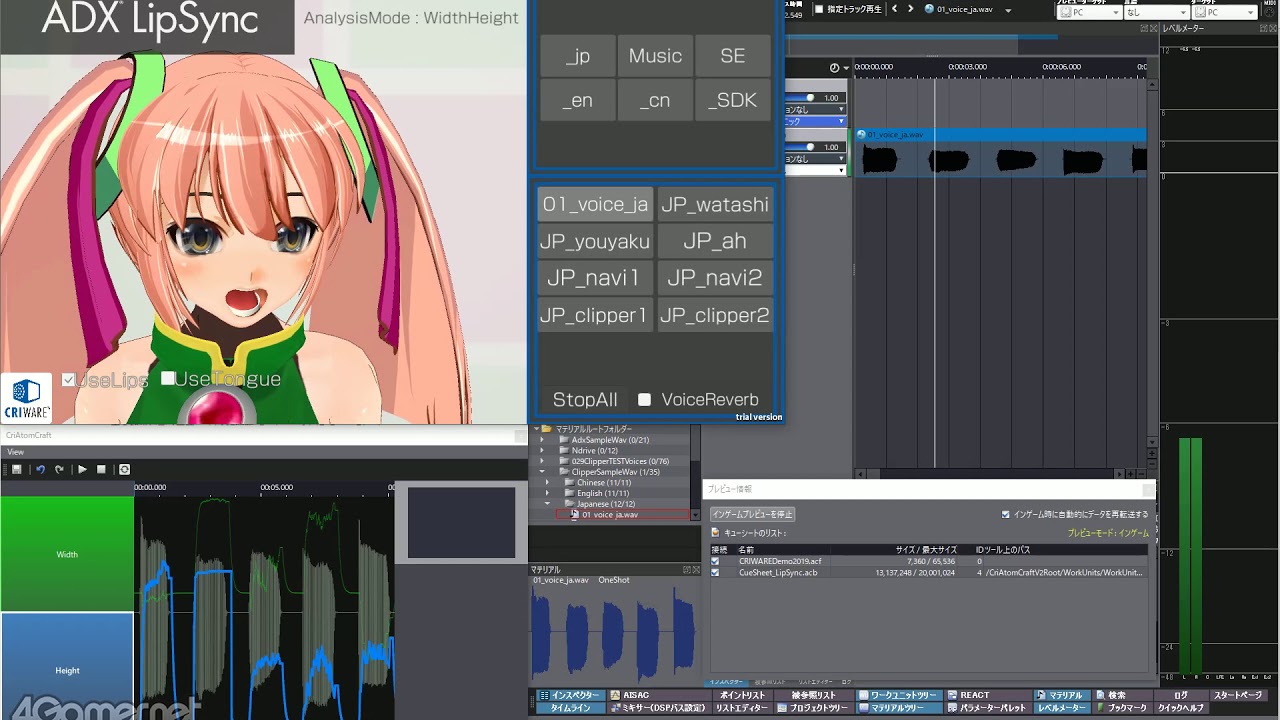Viewport: 1280px width, 720px height.
Task: Open the レベルメーター tab
Action: [x=1061, y=708]
